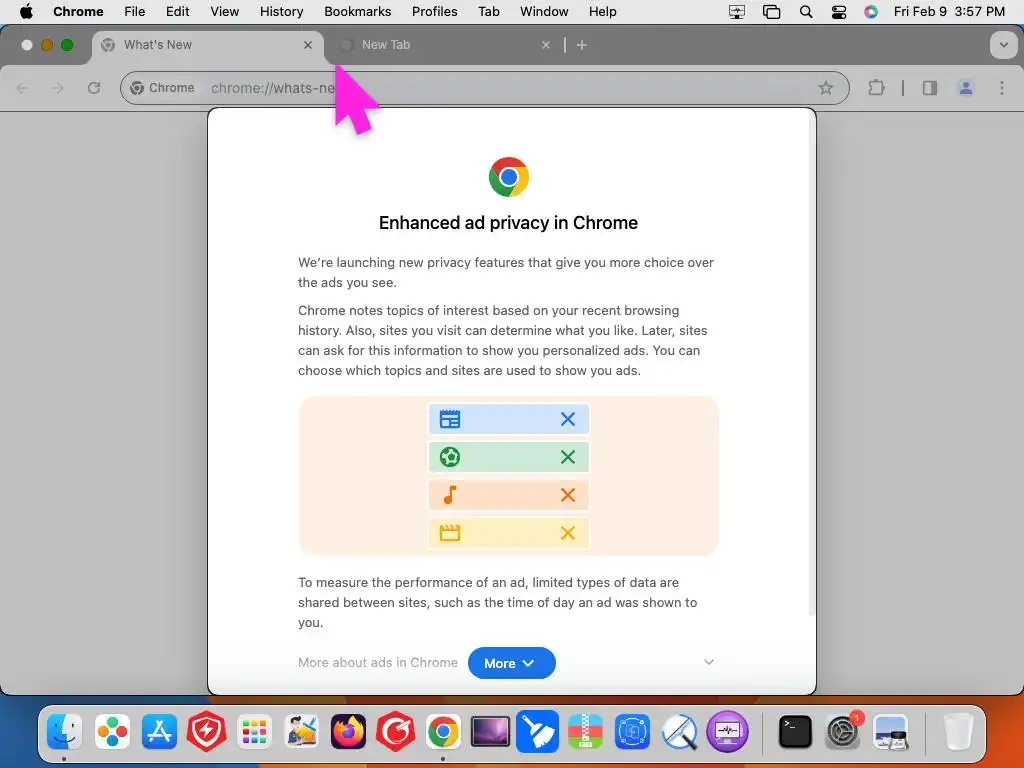The height and width of the screenshot is (768, 1024).
Task: Click the More button in dialog
Action: [511, 663]
